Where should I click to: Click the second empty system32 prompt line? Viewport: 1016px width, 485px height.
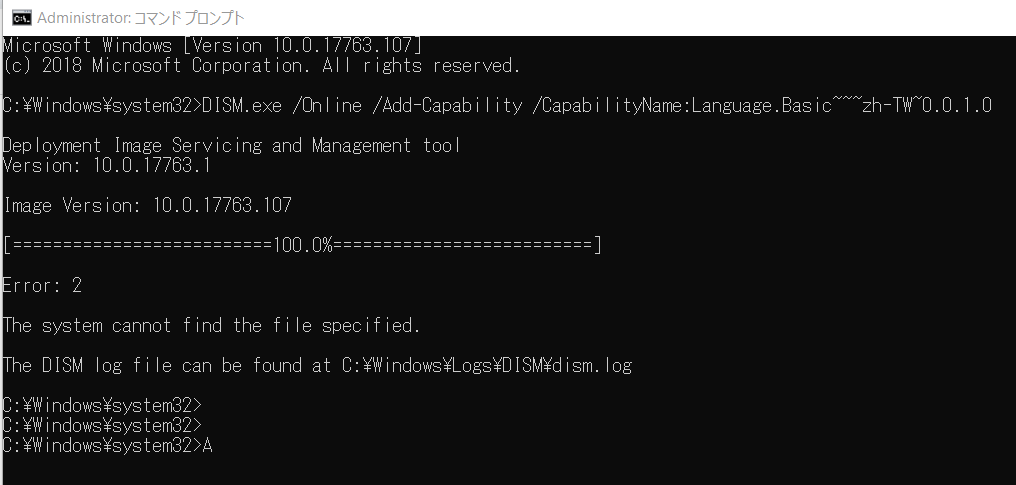click(102, 426)
